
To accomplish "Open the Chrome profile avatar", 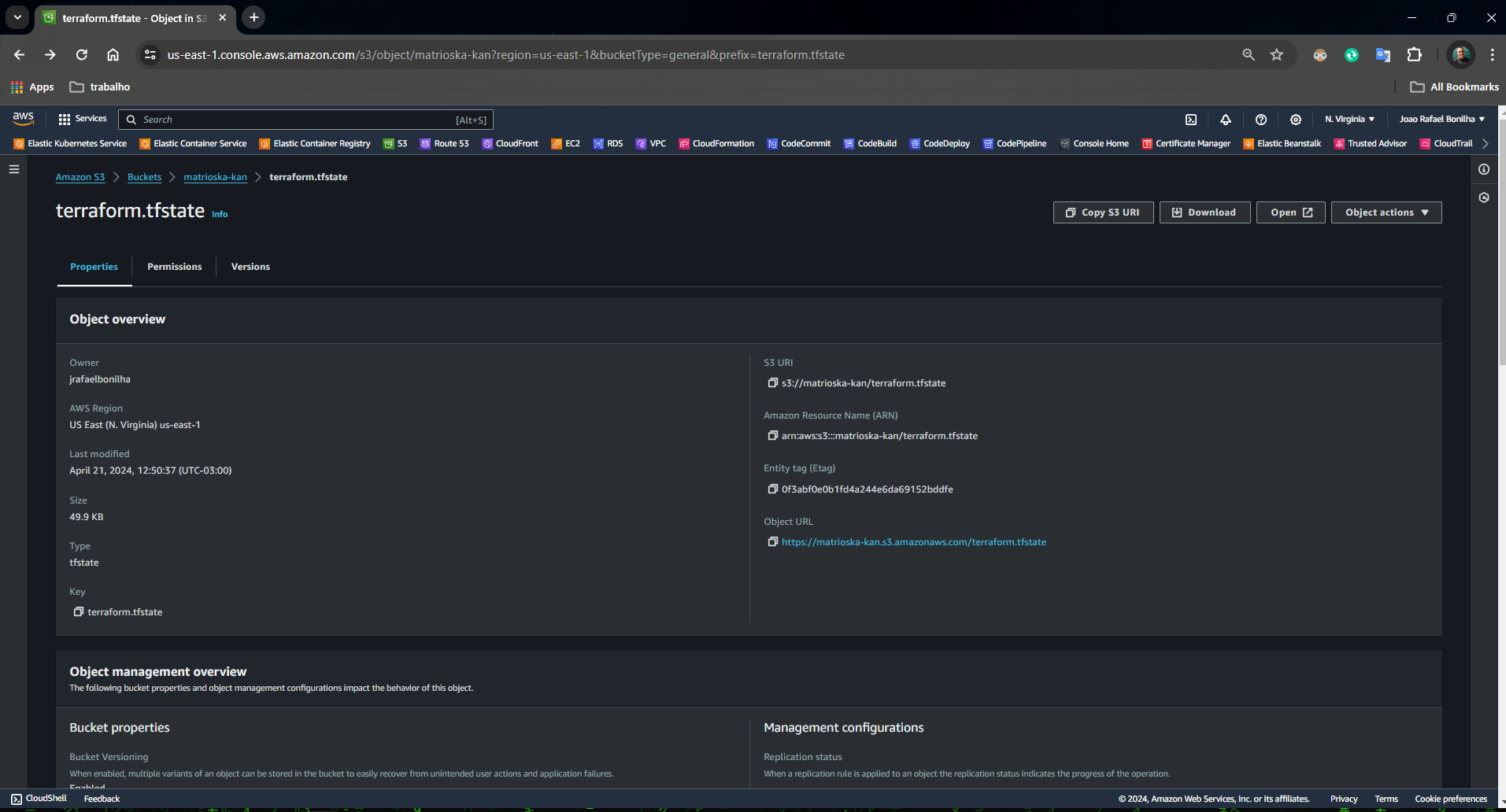I will [1461, 55].
